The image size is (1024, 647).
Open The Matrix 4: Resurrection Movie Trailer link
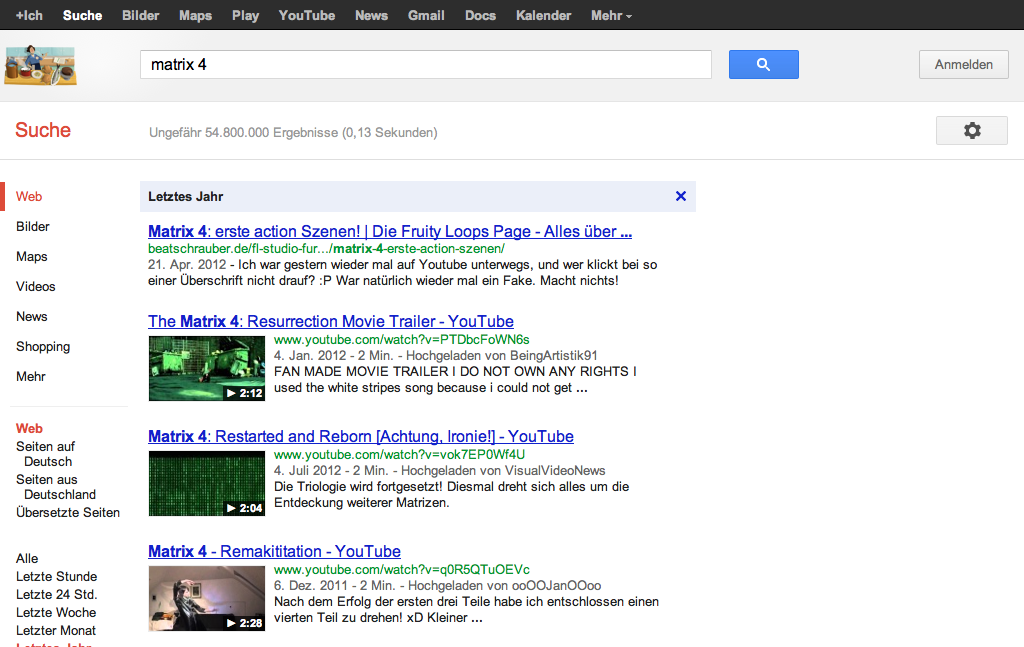(330, 321)
